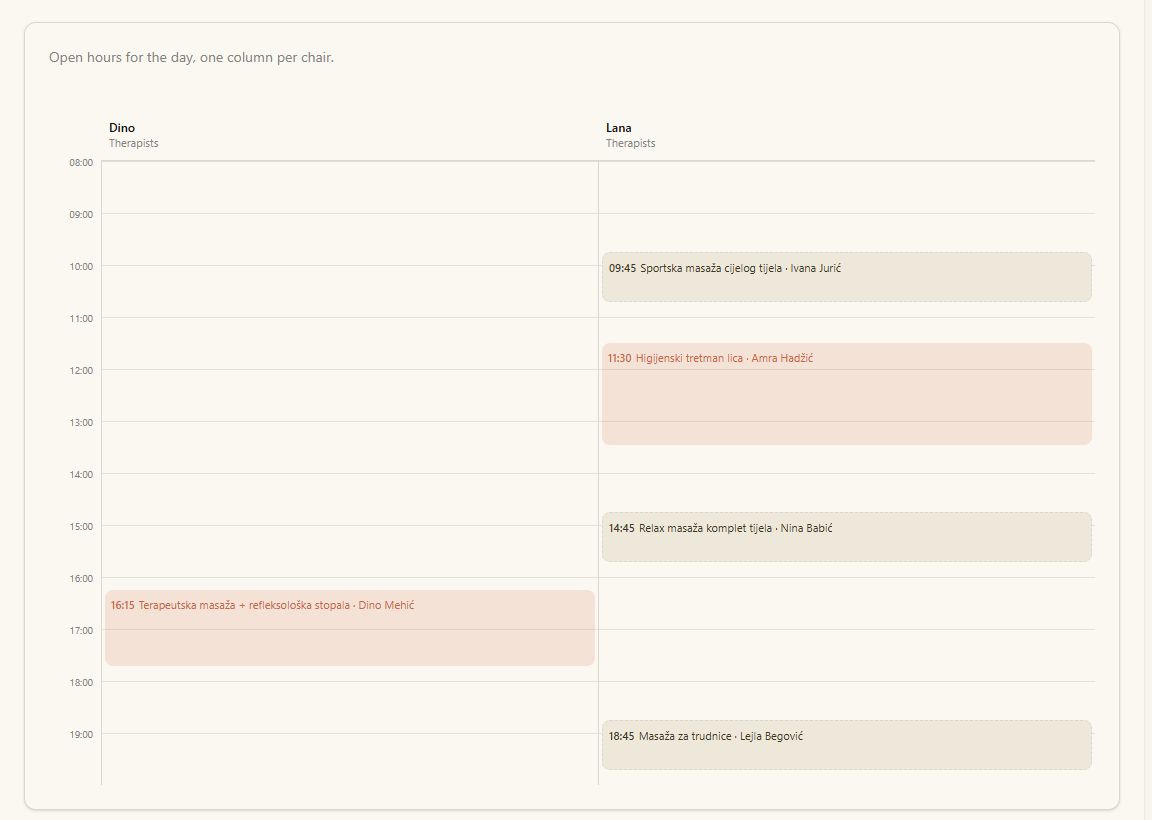Click the 13:00 time label
Viewport: 1152px width, 820px height.
82,422
